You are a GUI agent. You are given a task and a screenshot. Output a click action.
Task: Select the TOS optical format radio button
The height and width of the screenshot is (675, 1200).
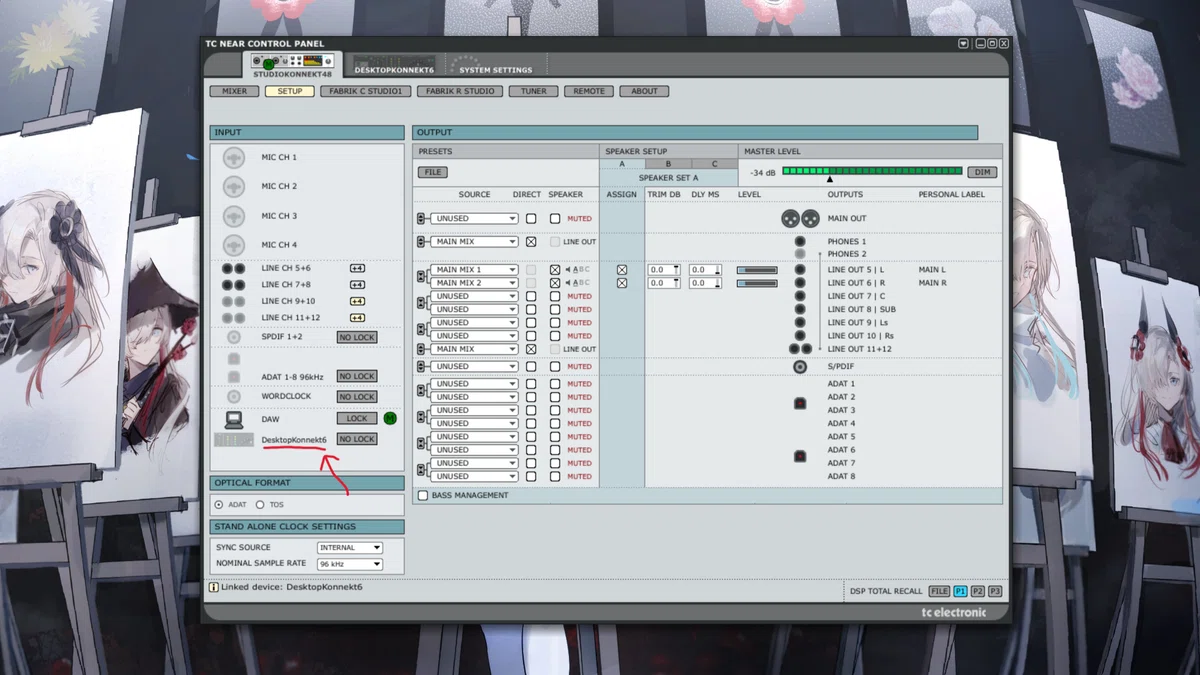(260, 505)
